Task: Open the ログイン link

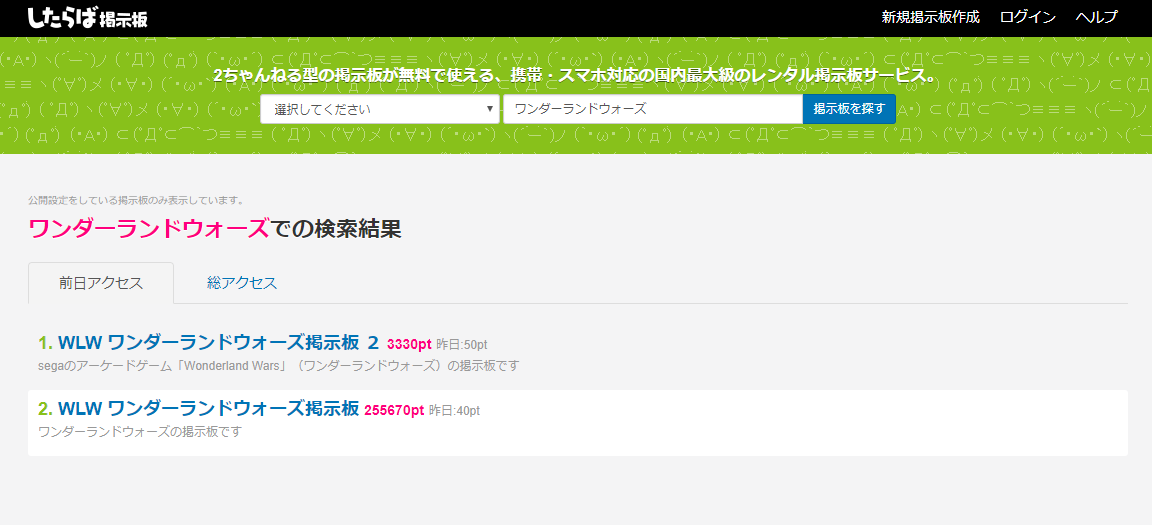Action: [1028, 17]
